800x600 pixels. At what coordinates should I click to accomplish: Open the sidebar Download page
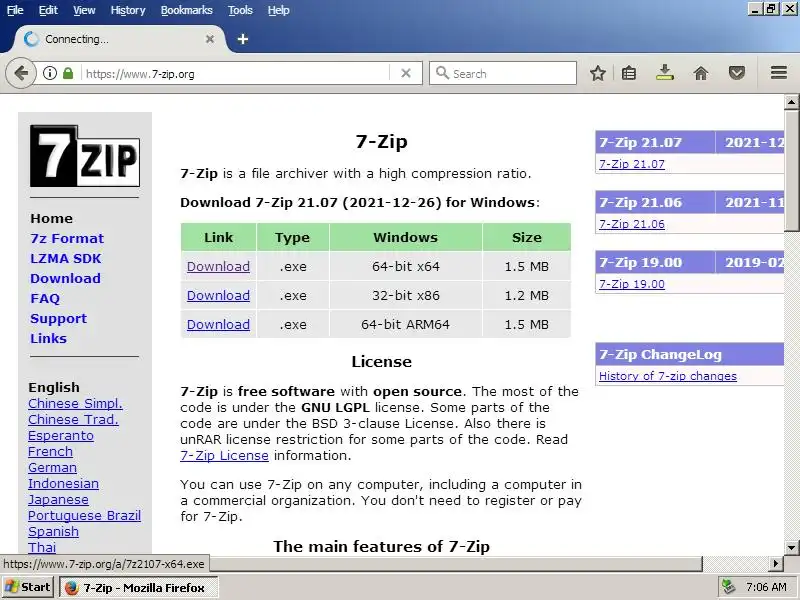65,279
